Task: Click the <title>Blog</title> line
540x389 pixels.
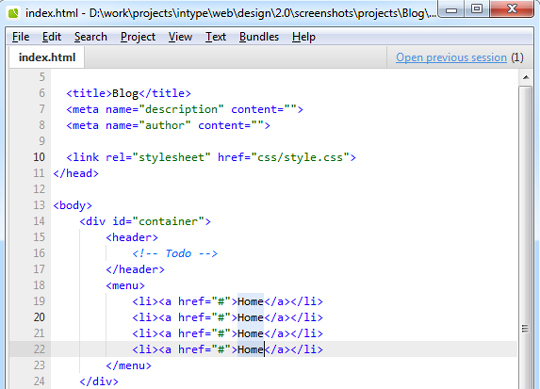Action: 128,93
